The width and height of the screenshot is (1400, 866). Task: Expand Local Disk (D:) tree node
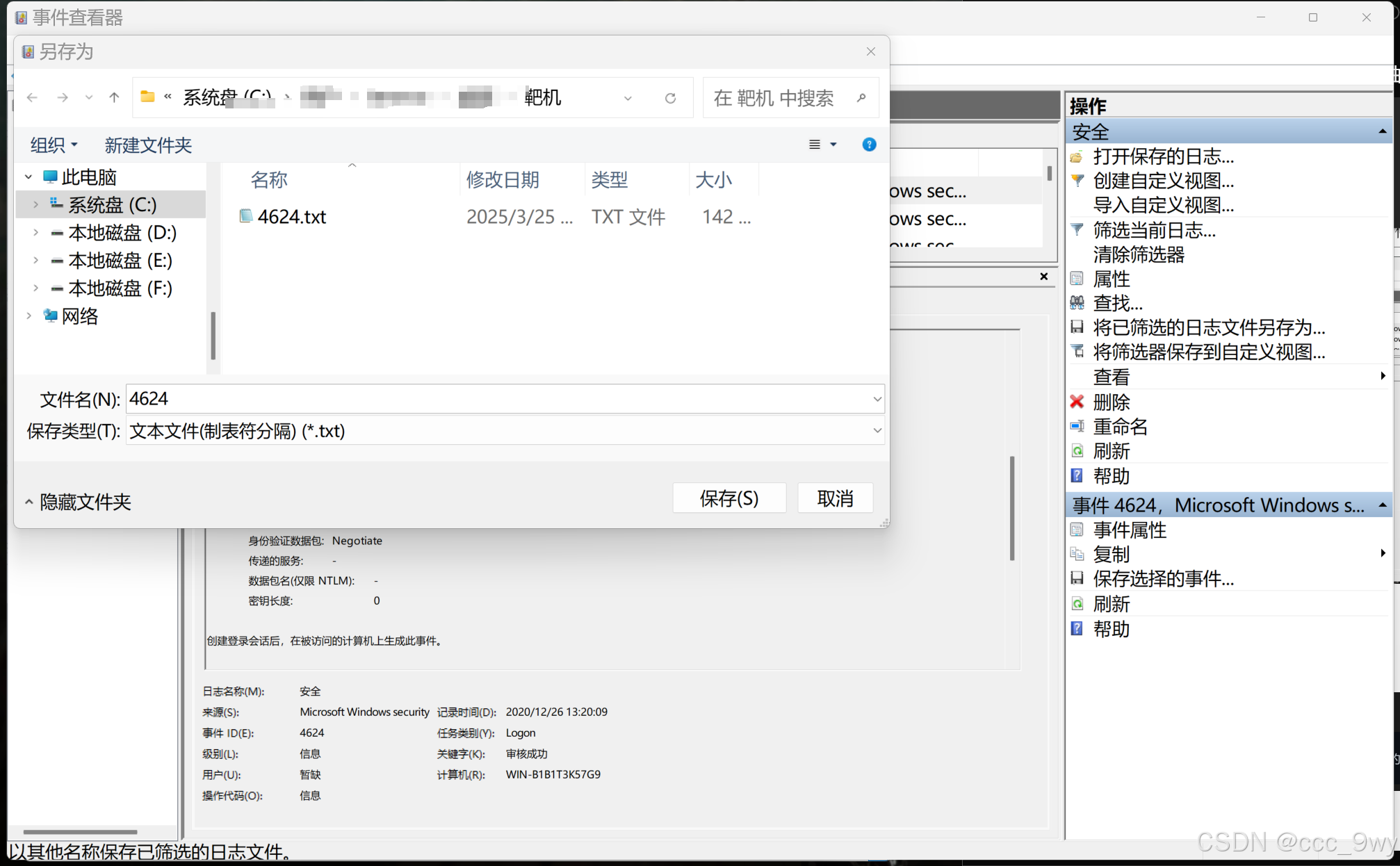click(x=36, y=233)
